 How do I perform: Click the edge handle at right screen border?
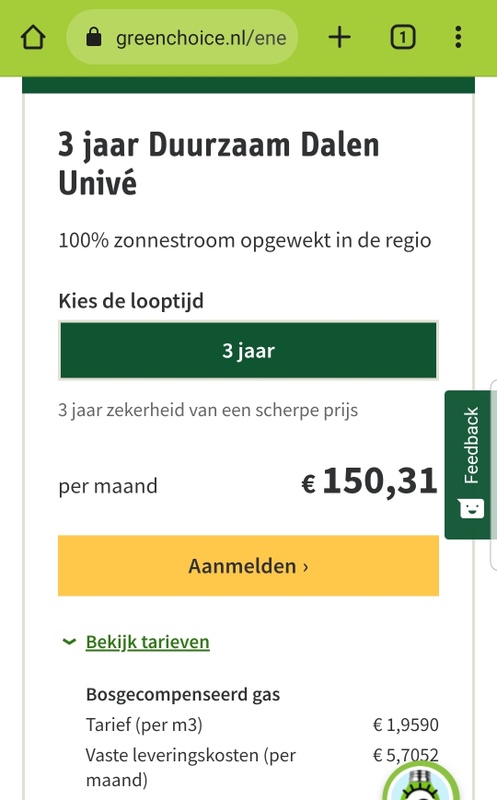(x=493, y=474)
